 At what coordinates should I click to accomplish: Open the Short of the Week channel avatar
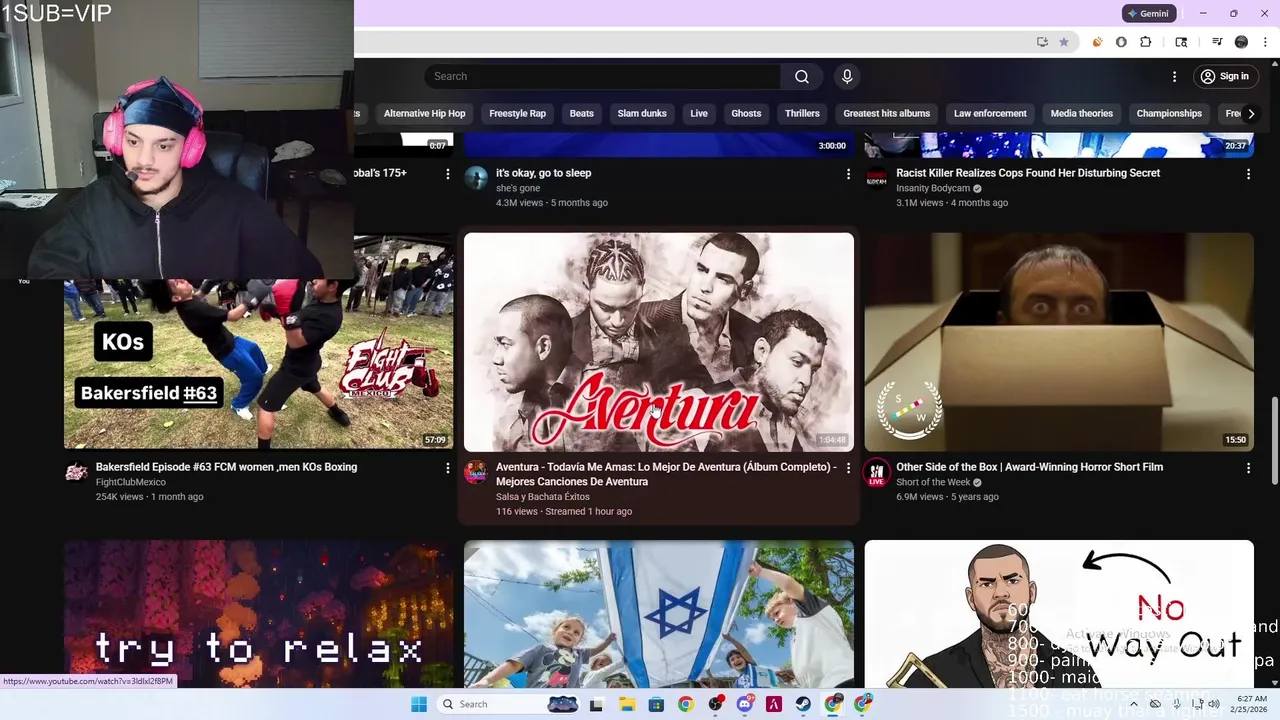(876, 473)
